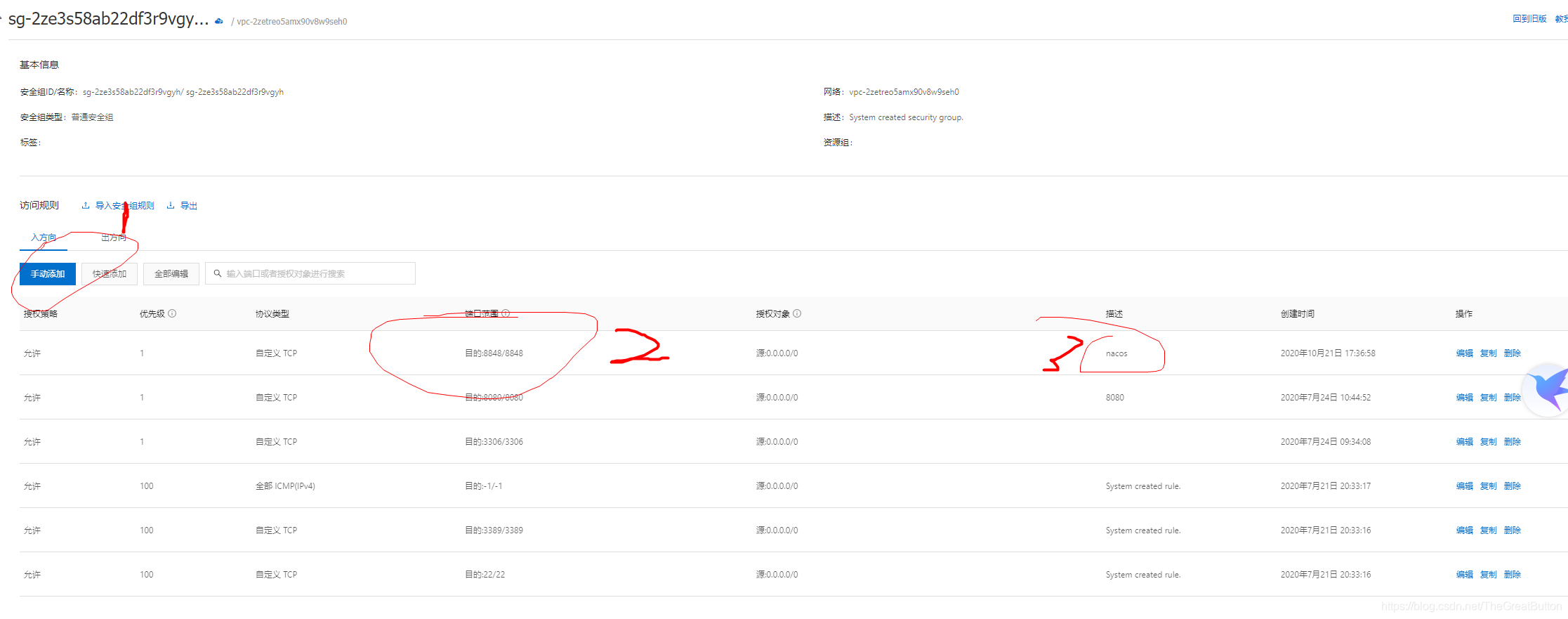This screenshot has height=619, width=1568.
Task: Switch to the 出方向 tab
Action: (x=114, y=237)
